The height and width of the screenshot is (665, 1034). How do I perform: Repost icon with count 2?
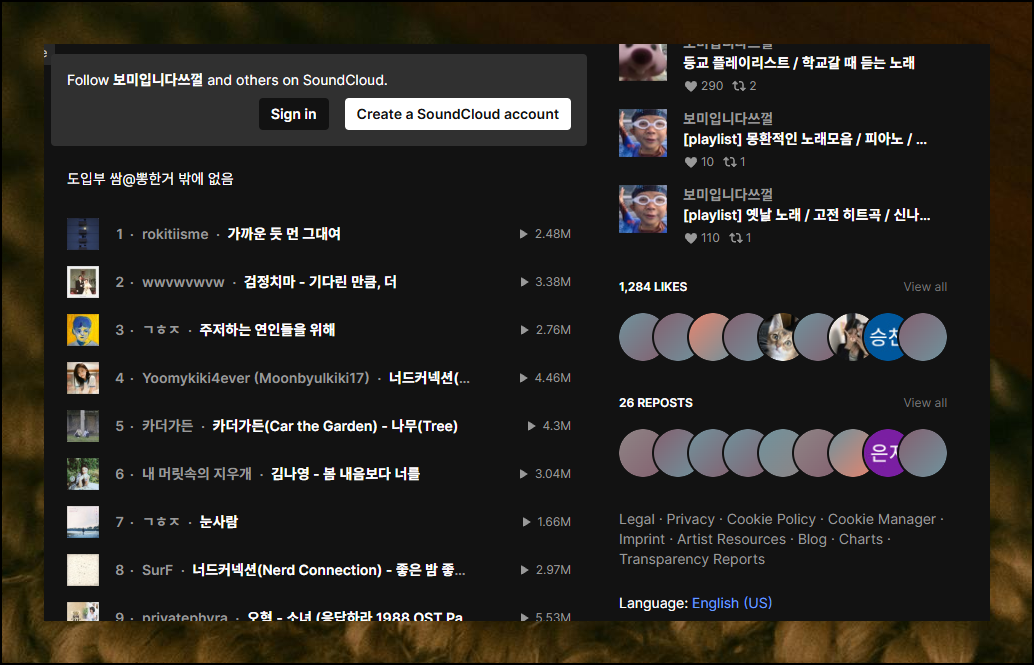coord(739,86)
